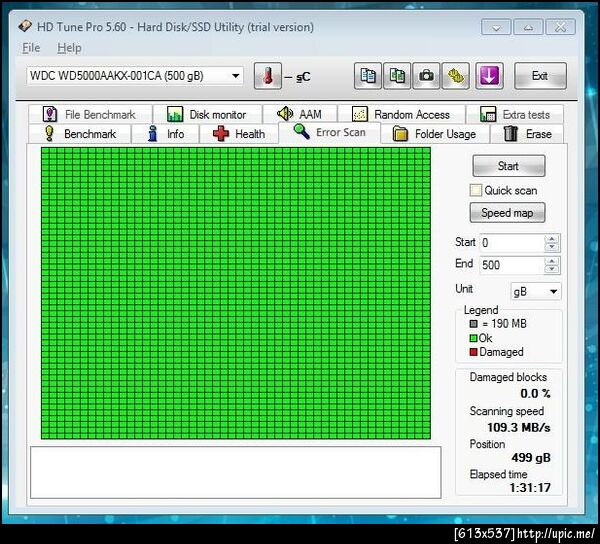Open the Extra tests tab
600x544 pixels.
pyautogui.click(x=515, y=114)
